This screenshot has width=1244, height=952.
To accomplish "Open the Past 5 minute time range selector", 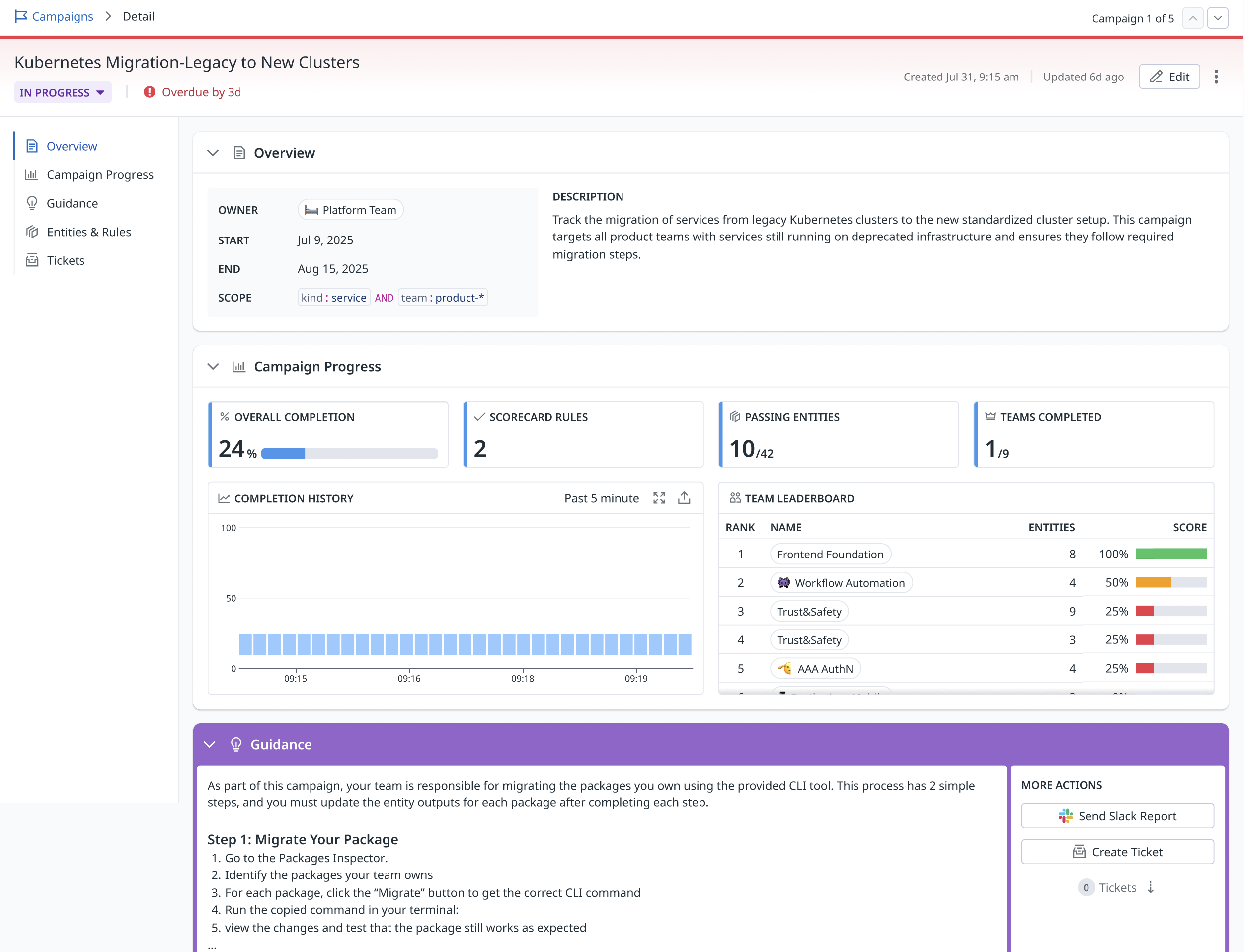I will [x=601, y=498].
